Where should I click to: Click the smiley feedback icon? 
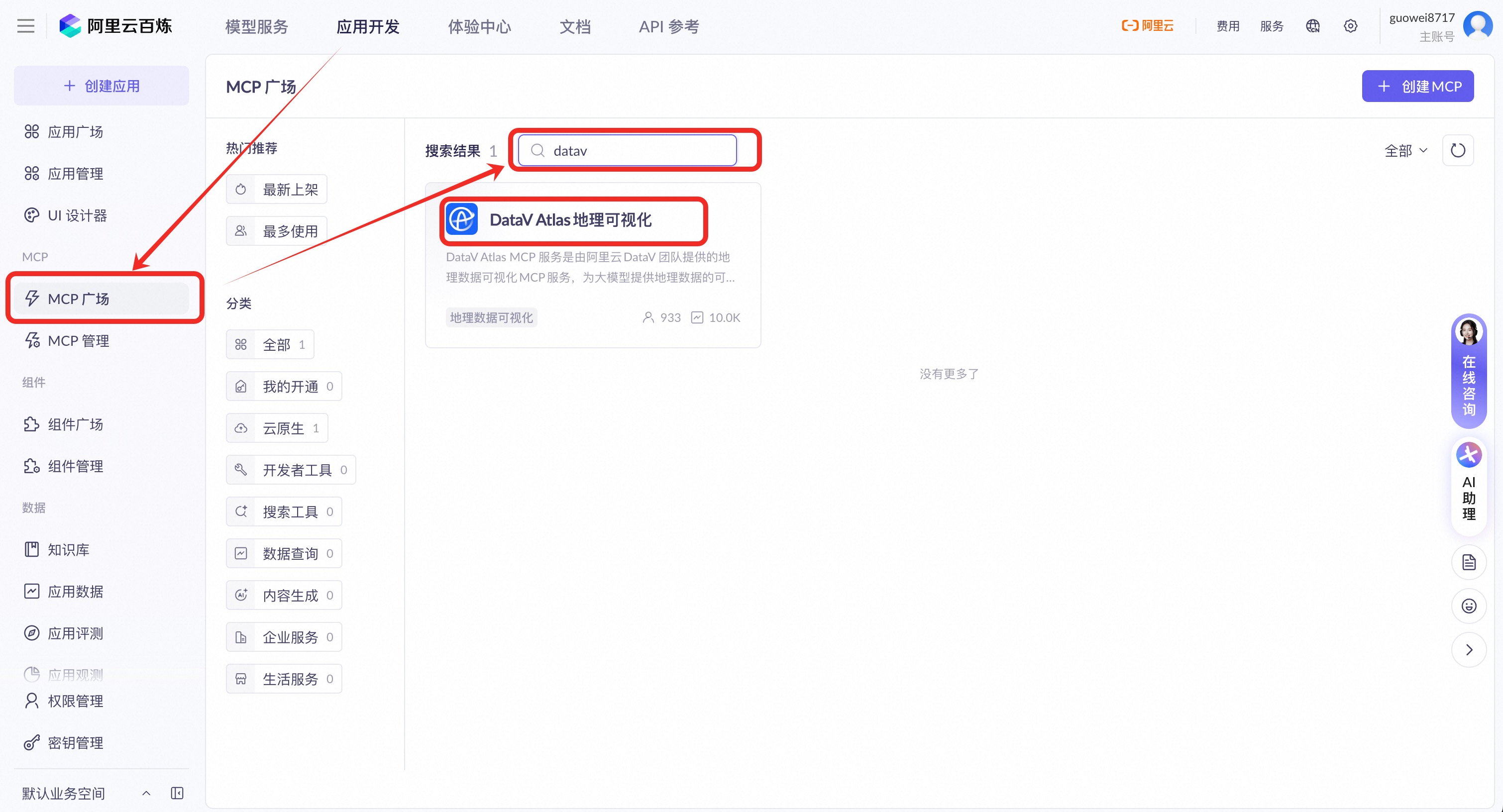[1469, 606]
